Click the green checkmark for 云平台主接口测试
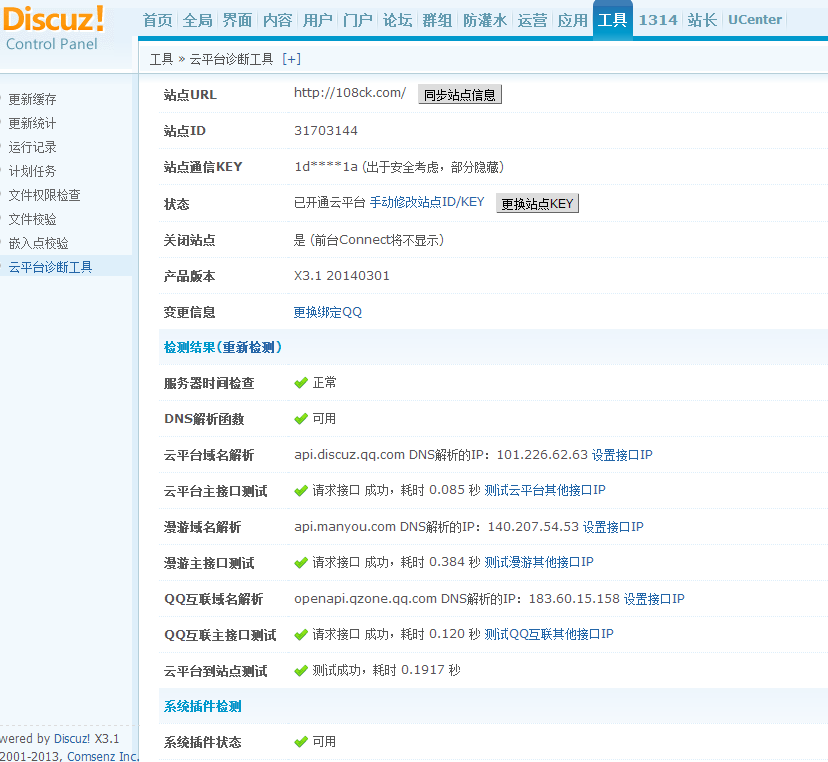Screen dimensions: 828x762 click(301, 491)
